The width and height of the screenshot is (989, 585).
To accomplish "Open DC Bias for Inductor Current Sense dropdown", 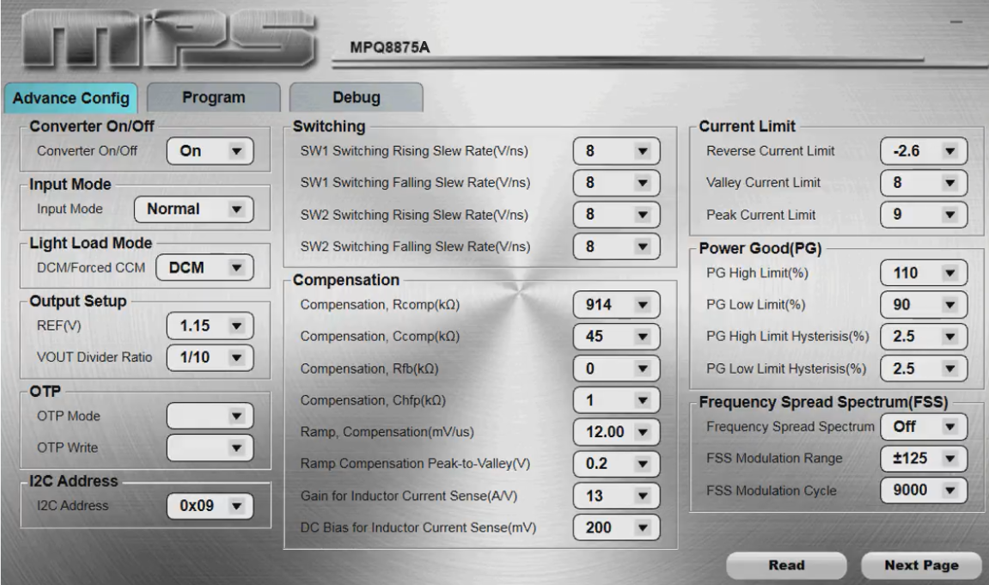I will (616, 528).
